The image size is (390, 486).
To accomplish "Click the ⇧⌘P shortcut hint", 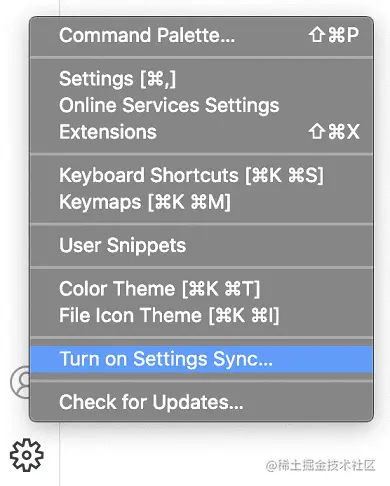I will [334, 35].
